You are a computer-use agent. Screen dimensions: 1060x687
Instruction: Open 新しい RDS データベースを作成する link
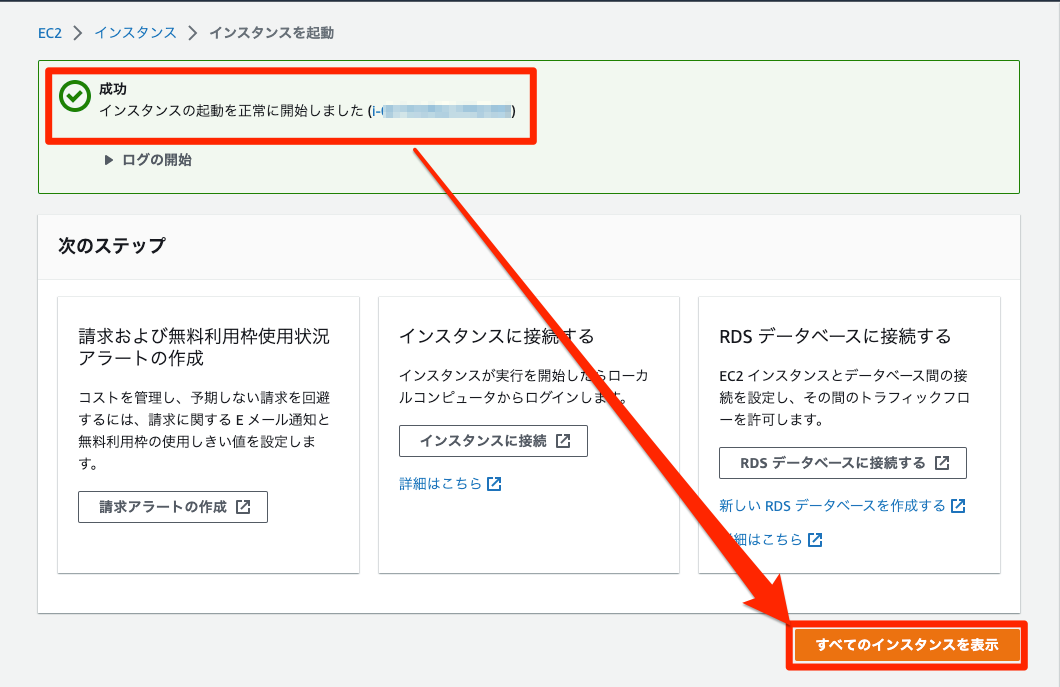[x=832, y=506]
